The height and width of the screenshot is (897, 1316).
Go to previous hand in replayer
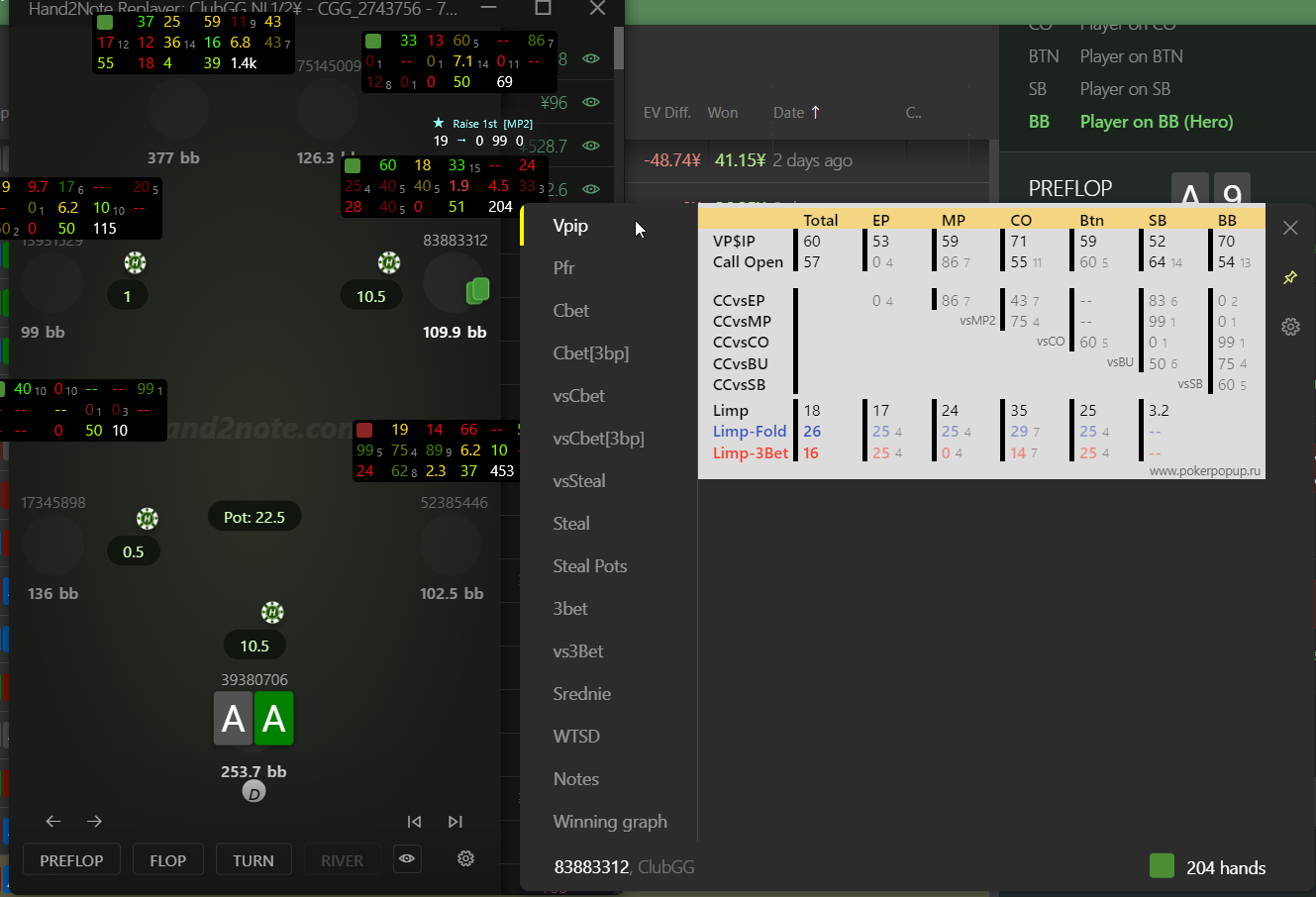click(414, 822)
